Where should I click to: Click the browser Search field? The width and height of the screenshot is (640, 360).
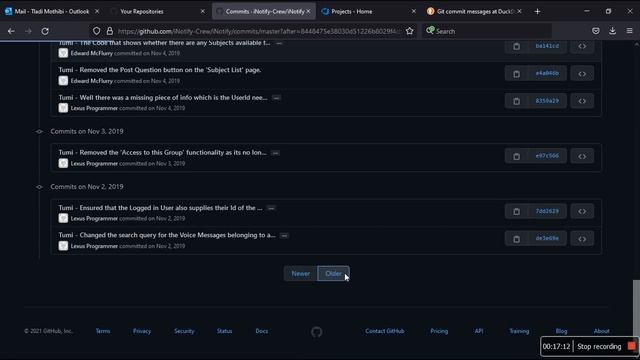click(488, 31)
